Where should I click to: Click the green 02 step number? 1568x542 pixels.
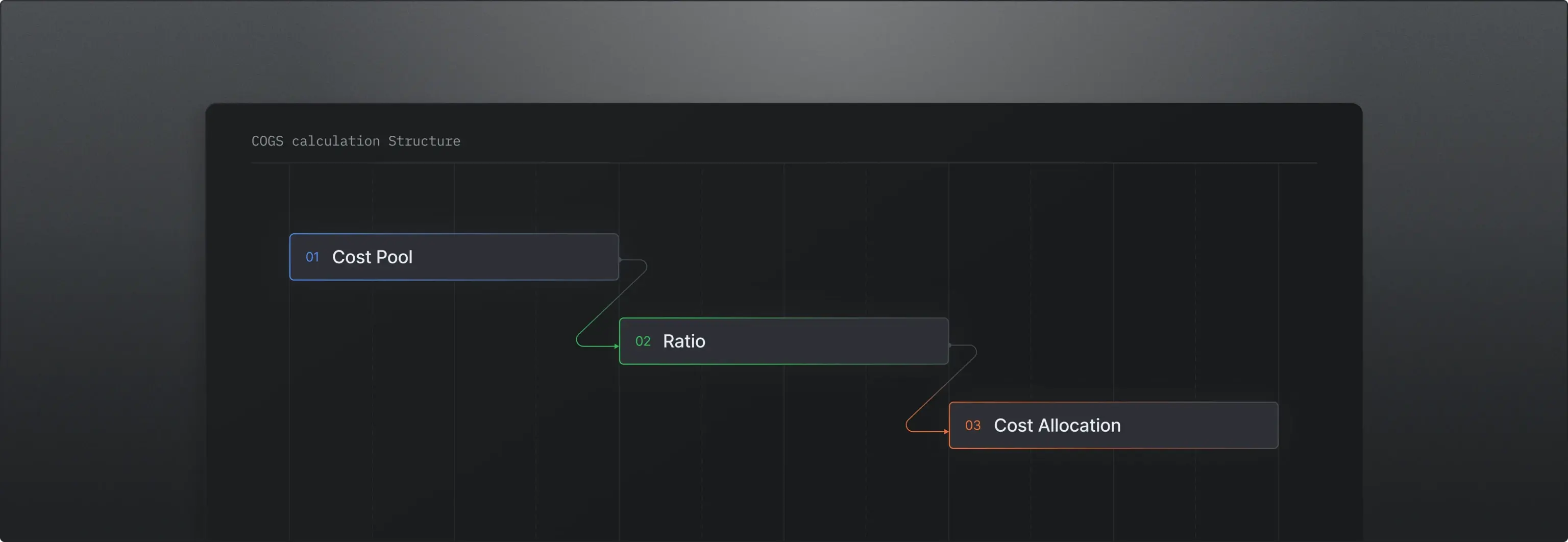(643, 341)
